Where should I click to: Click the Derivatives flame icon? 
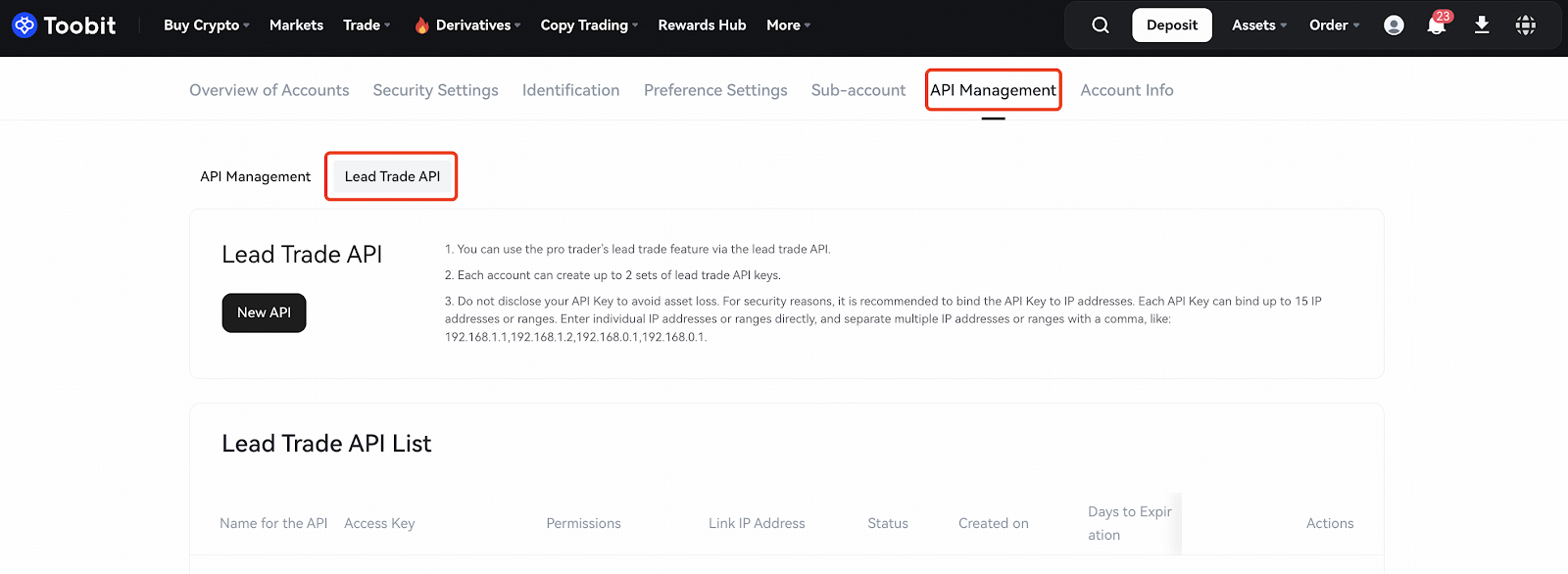421,25
